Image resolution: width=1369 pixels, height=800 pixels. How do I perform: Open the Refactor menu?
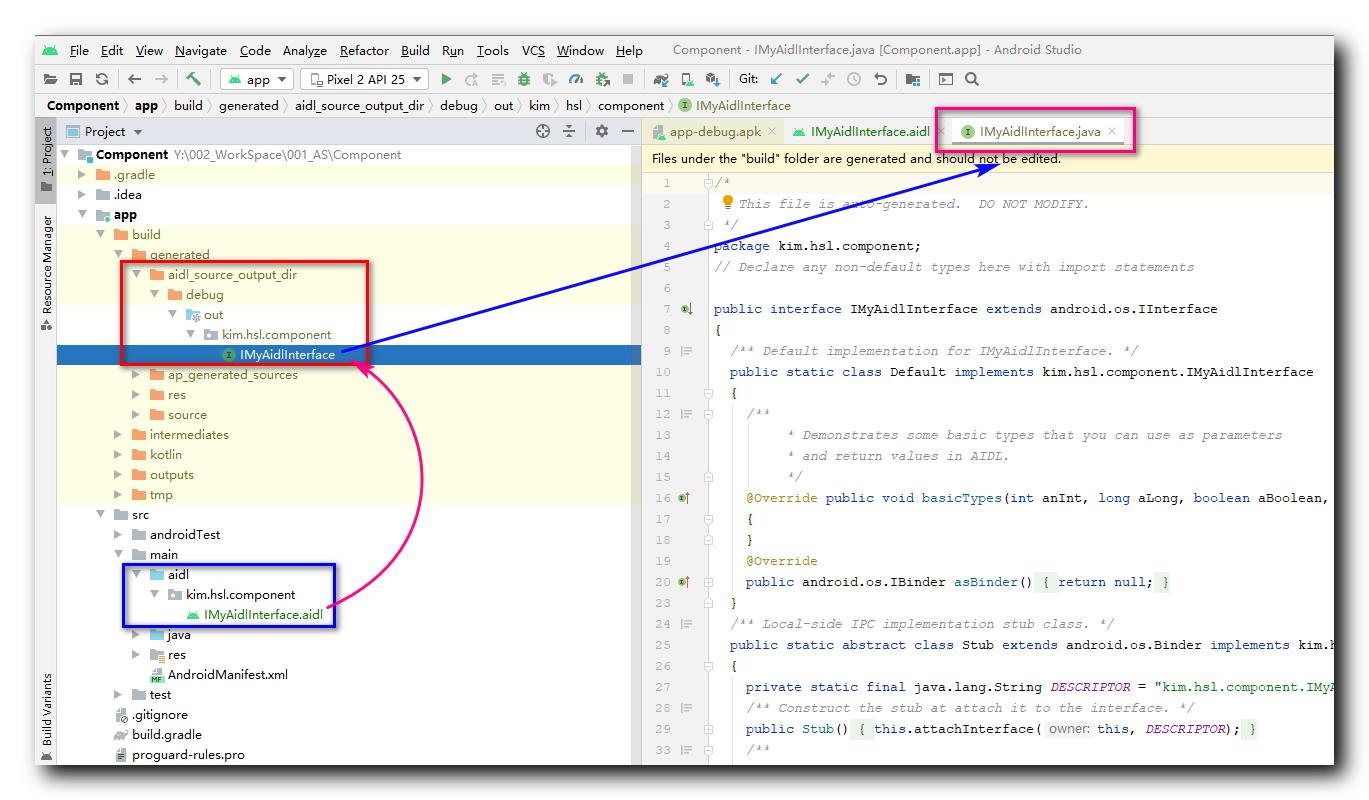tap(364, 50)
